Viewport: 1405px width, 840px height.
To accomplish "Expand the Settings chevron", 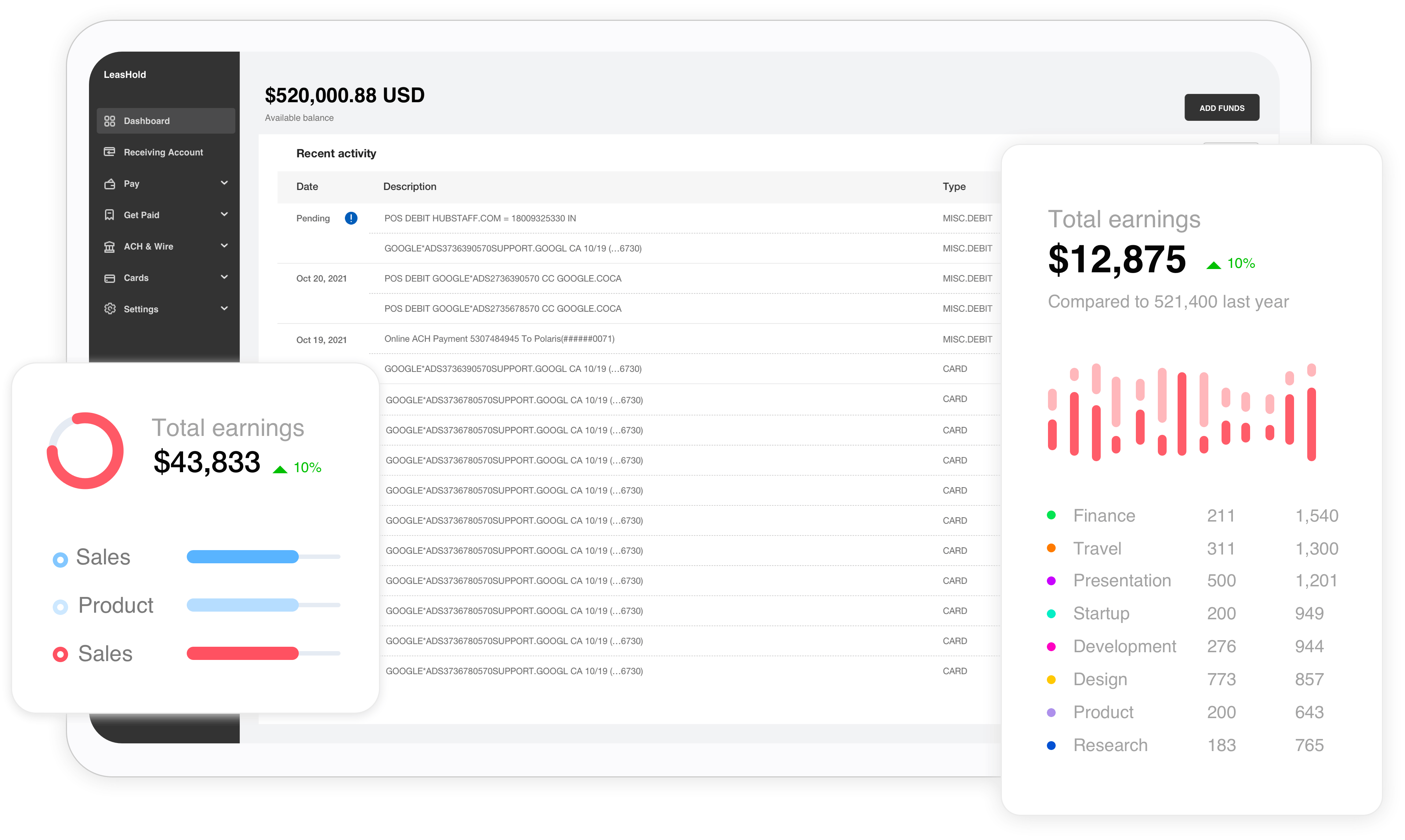I will click(x=224, y=309).
